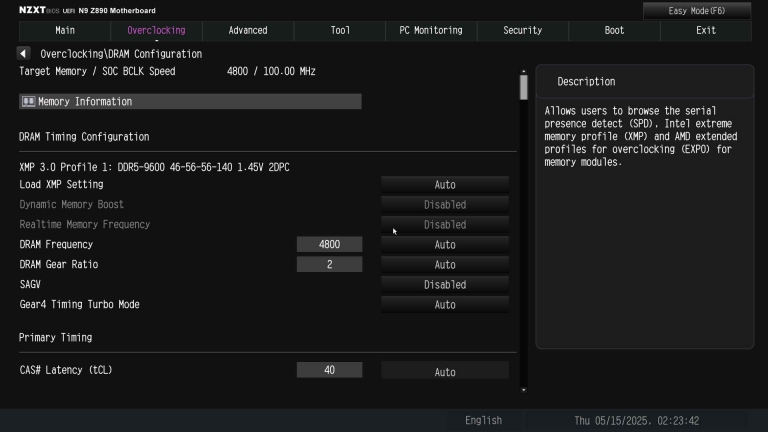The image size is (768, 432).
Task: Click the memory module icon in Memory Information
Action: tap(28, 101)
